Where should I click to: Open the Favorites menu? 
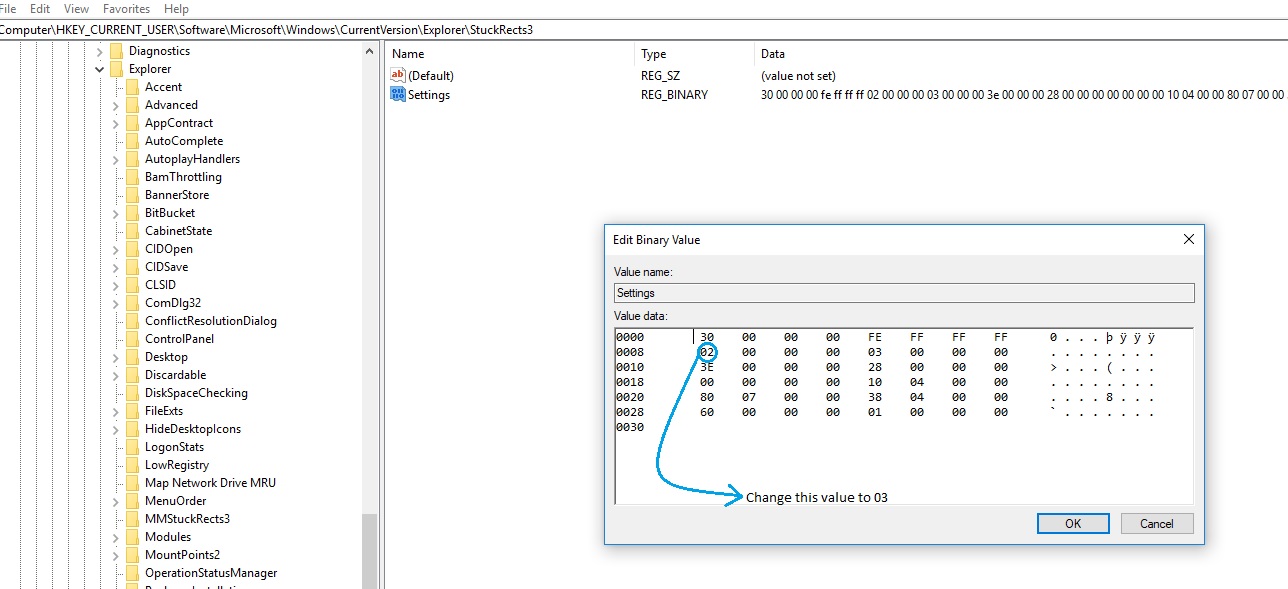tap(126, 8)
